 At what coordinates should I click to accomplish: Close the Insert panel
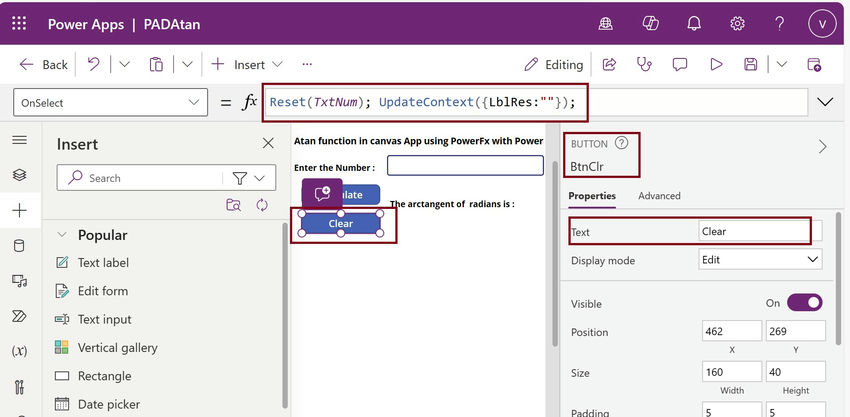click(268, 143)
